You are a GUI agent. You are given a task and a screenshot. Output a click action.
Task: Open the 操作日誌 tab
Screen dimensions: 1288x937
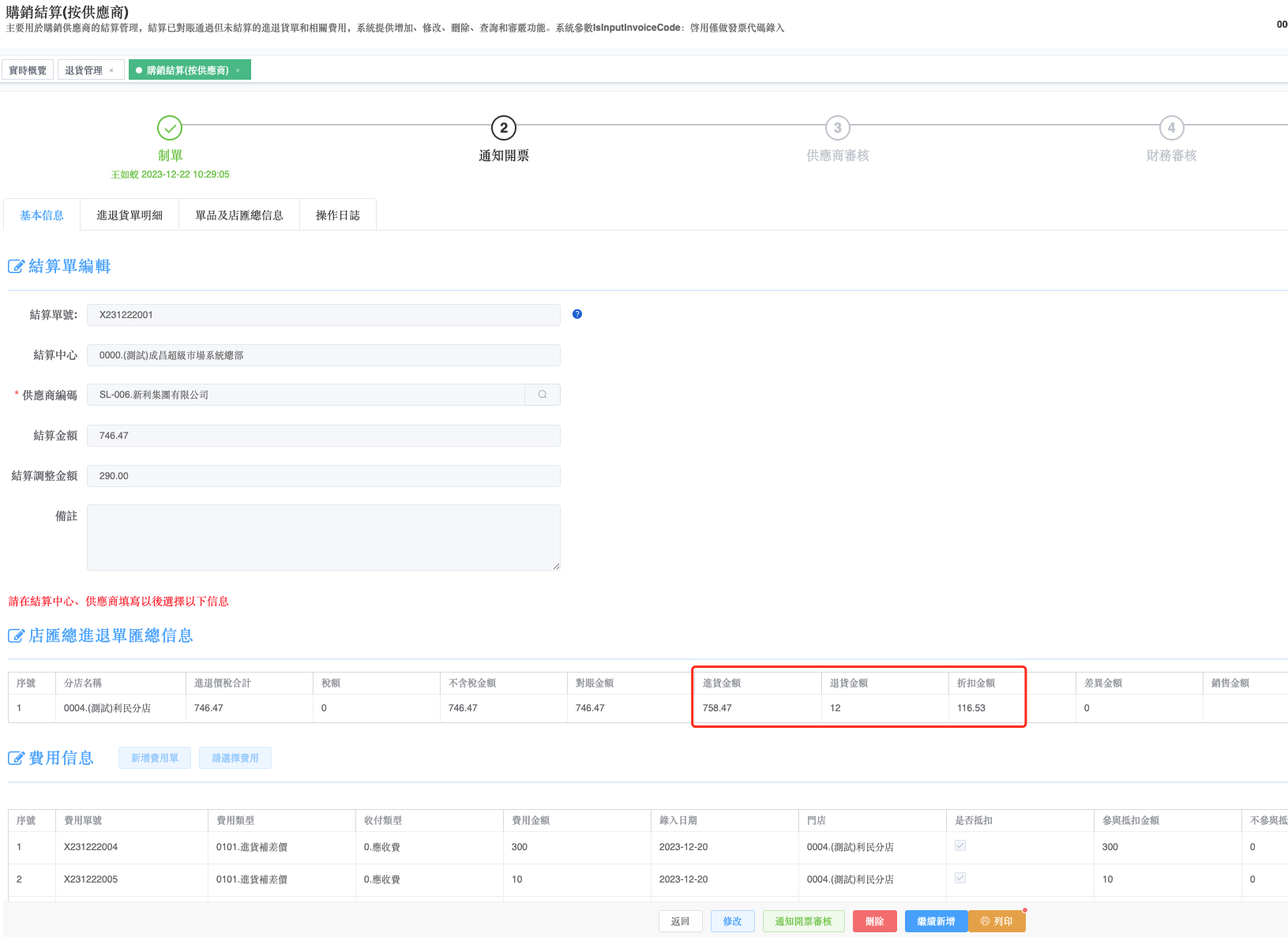pos(338,216)
